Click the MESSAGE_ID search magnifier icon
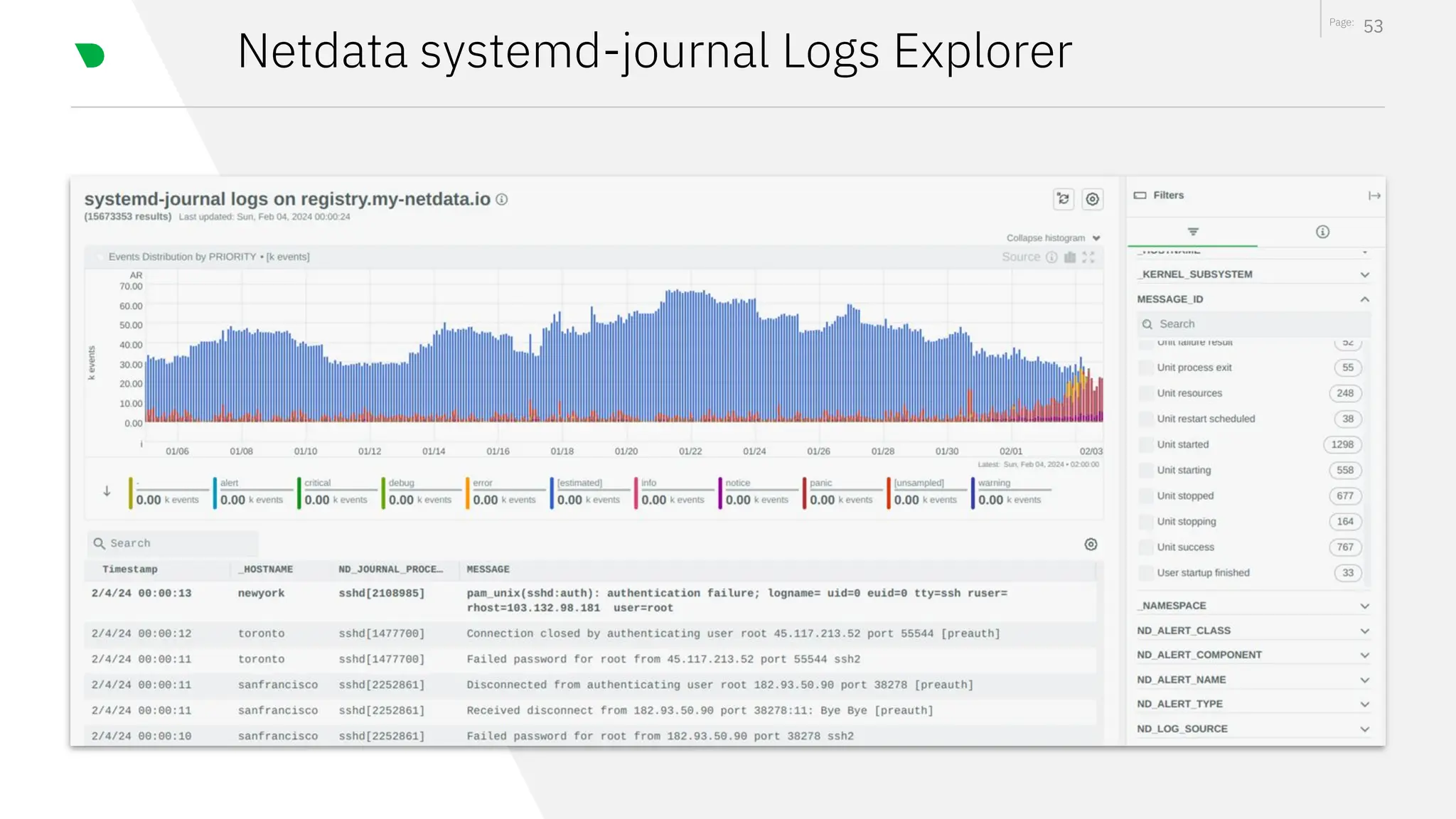Image resolution: width=1456 pixels, height=819 pixels. (1147, 324)
